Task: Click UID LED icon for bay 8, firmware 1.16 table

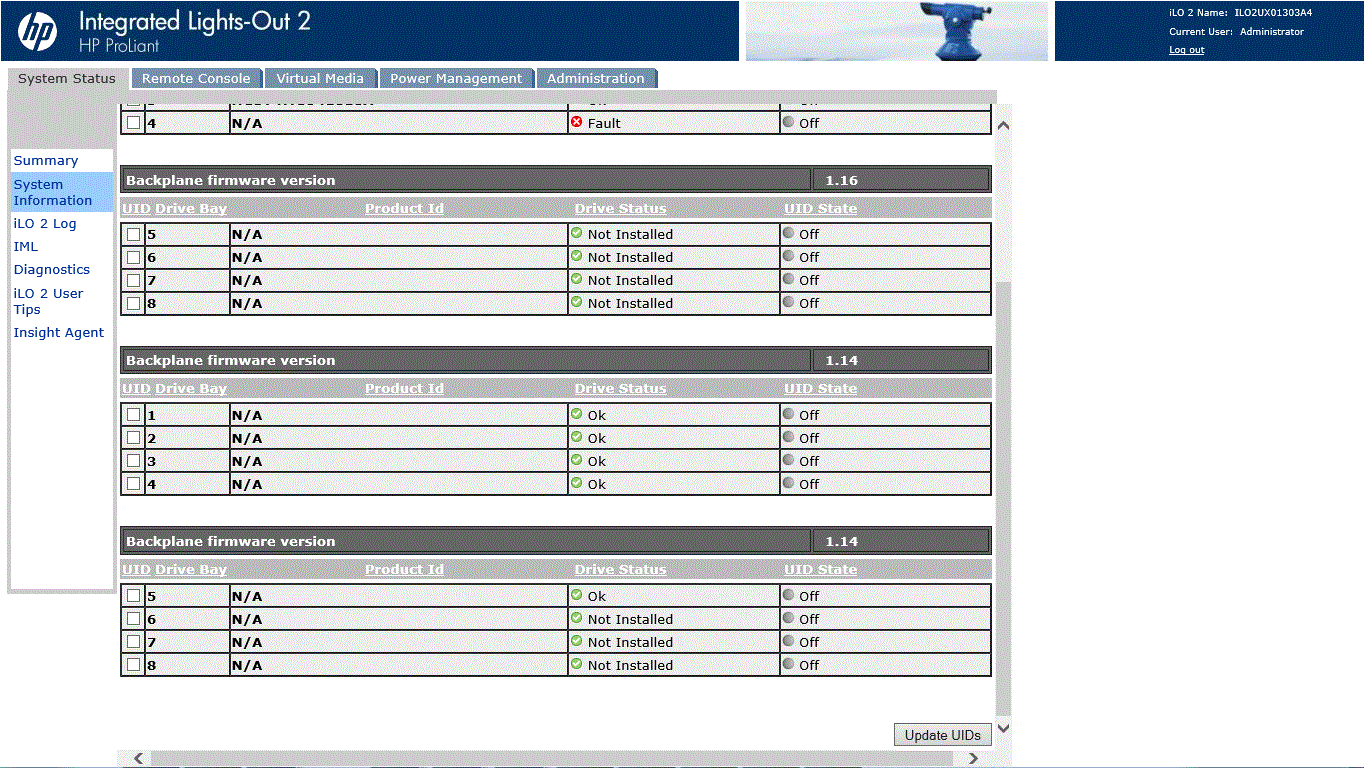Action: pyautogui.click(x=789, y=302)
